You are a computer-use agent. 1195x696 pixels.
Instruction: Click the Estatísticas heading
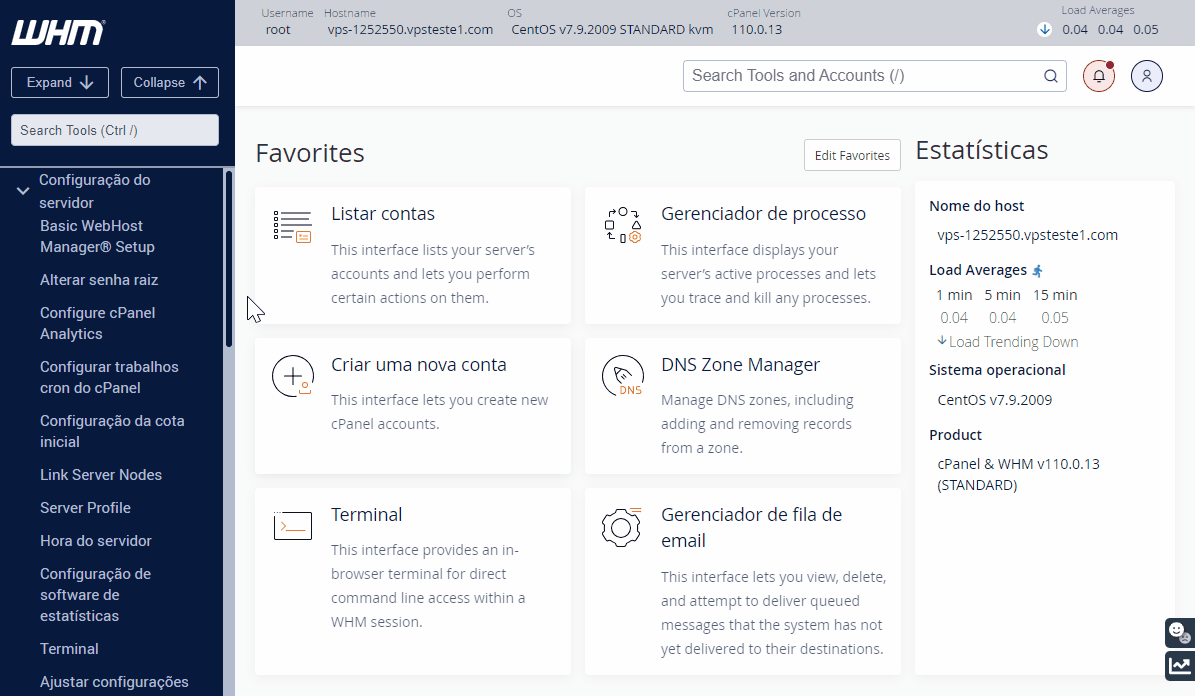coord(982,150)
